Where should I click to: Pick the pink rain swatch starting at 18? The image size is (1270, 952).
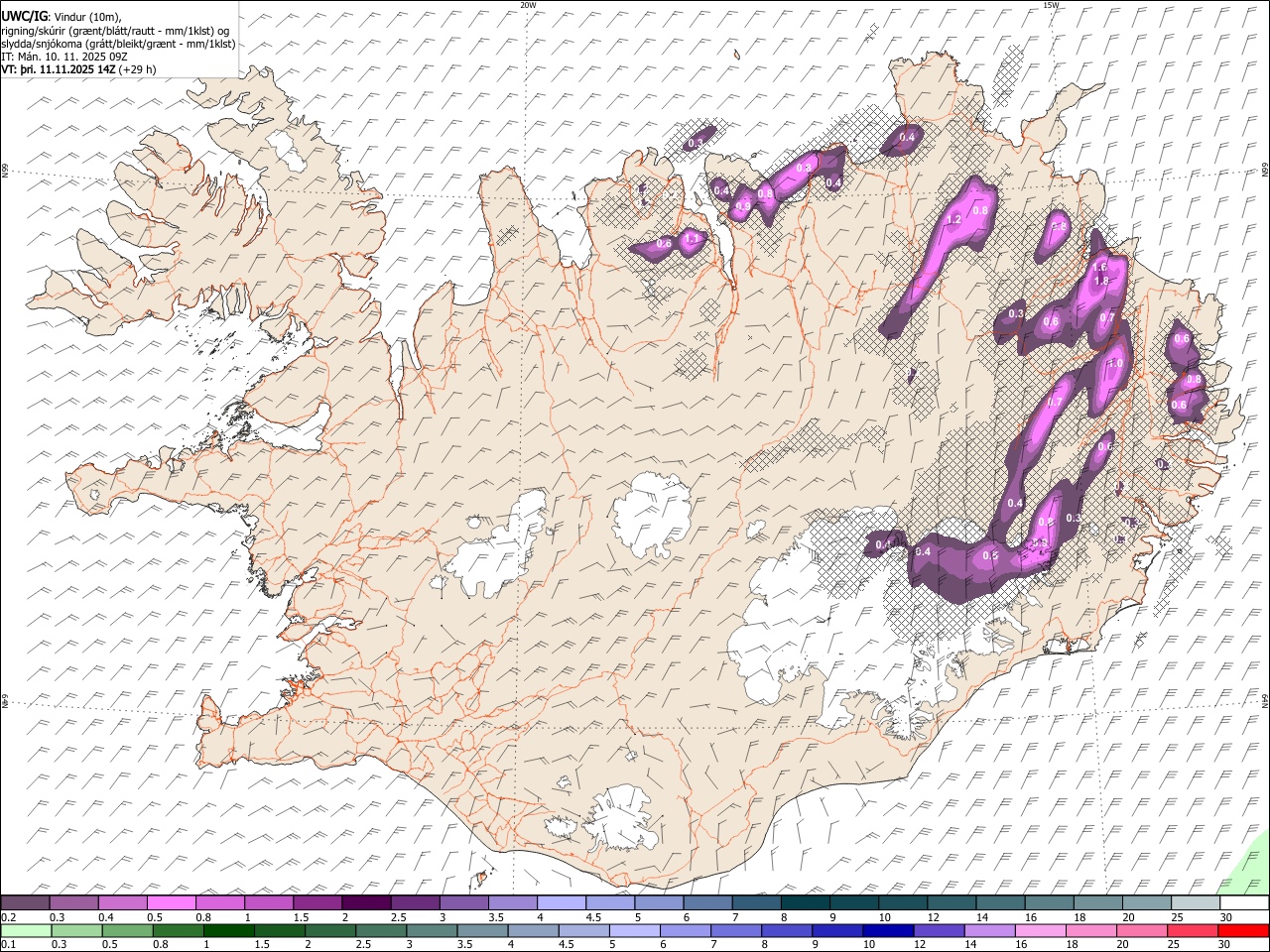click(x=1090, y=930)
